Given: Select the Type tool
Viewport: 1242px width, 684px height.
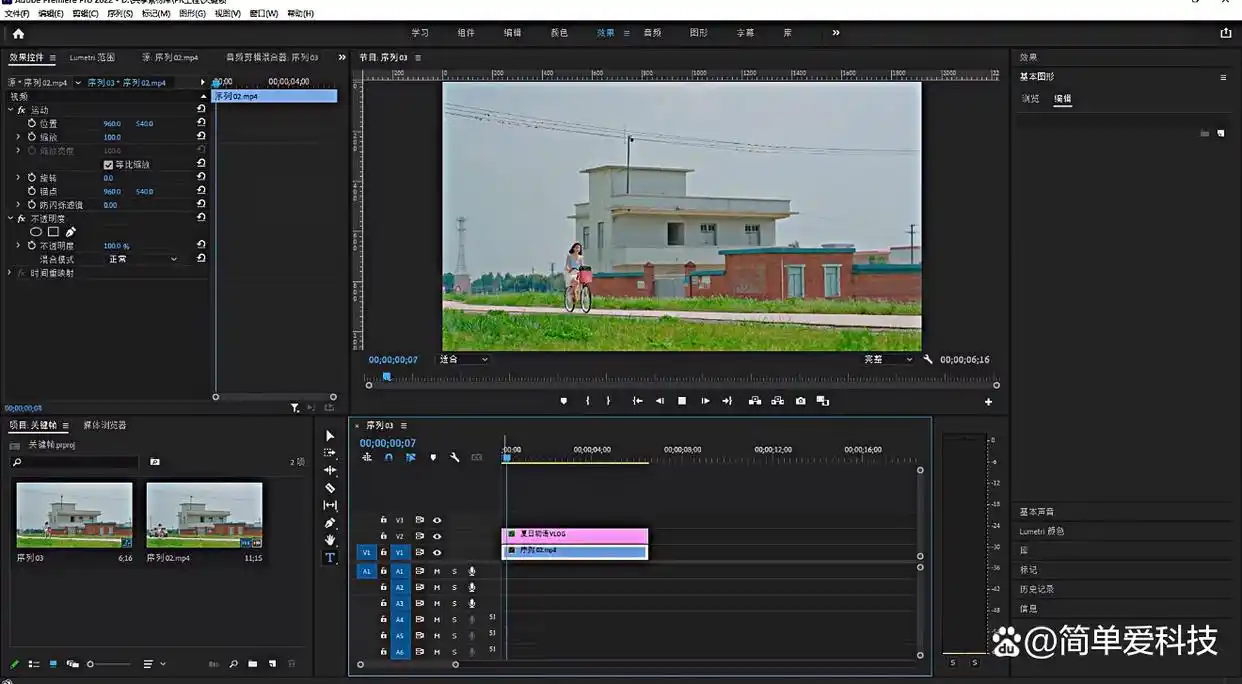Looking at the screenshot, I should click(x=330, y=558).
